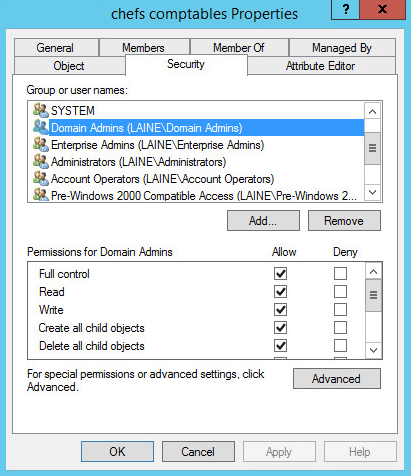The width and height of the screenshot is (411, 476).
Task: Click the Add... button
Action: (x=263, y=221)
